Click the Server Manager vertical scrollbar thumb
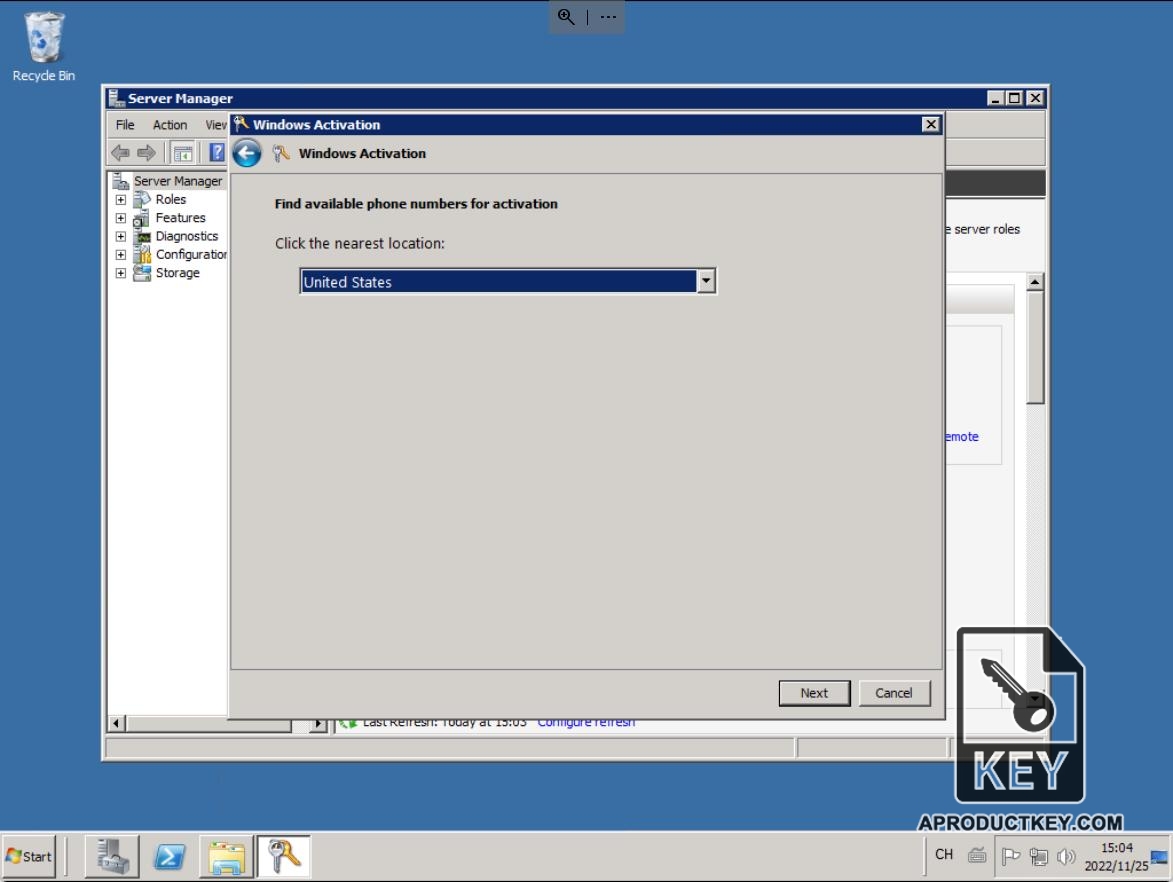 tap(1035, 348)
